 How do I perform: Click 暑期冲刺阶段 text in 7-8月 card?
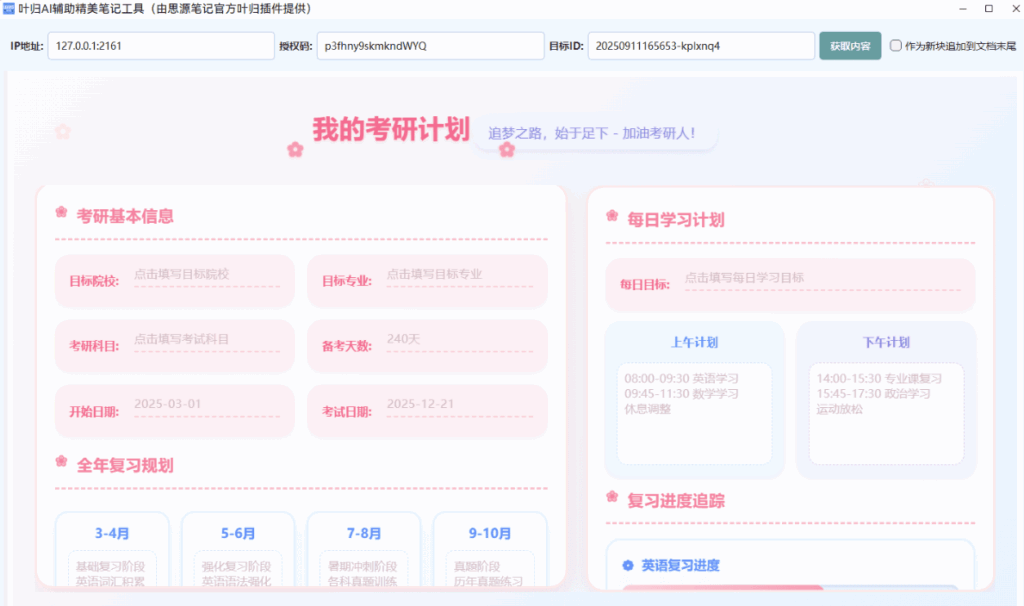pyautogui.click(x=362, y=566)
